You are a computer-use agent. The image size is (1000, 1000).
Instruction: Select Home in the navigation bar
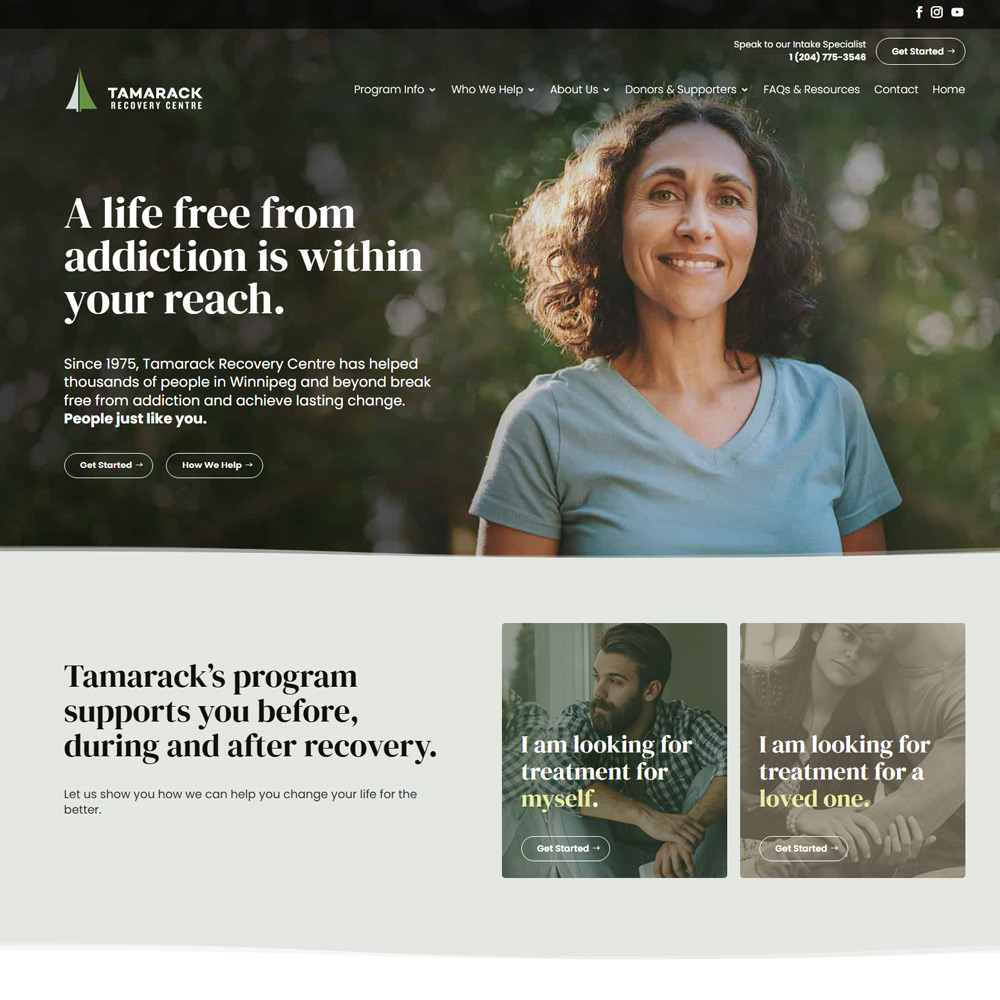pos(948,89)
